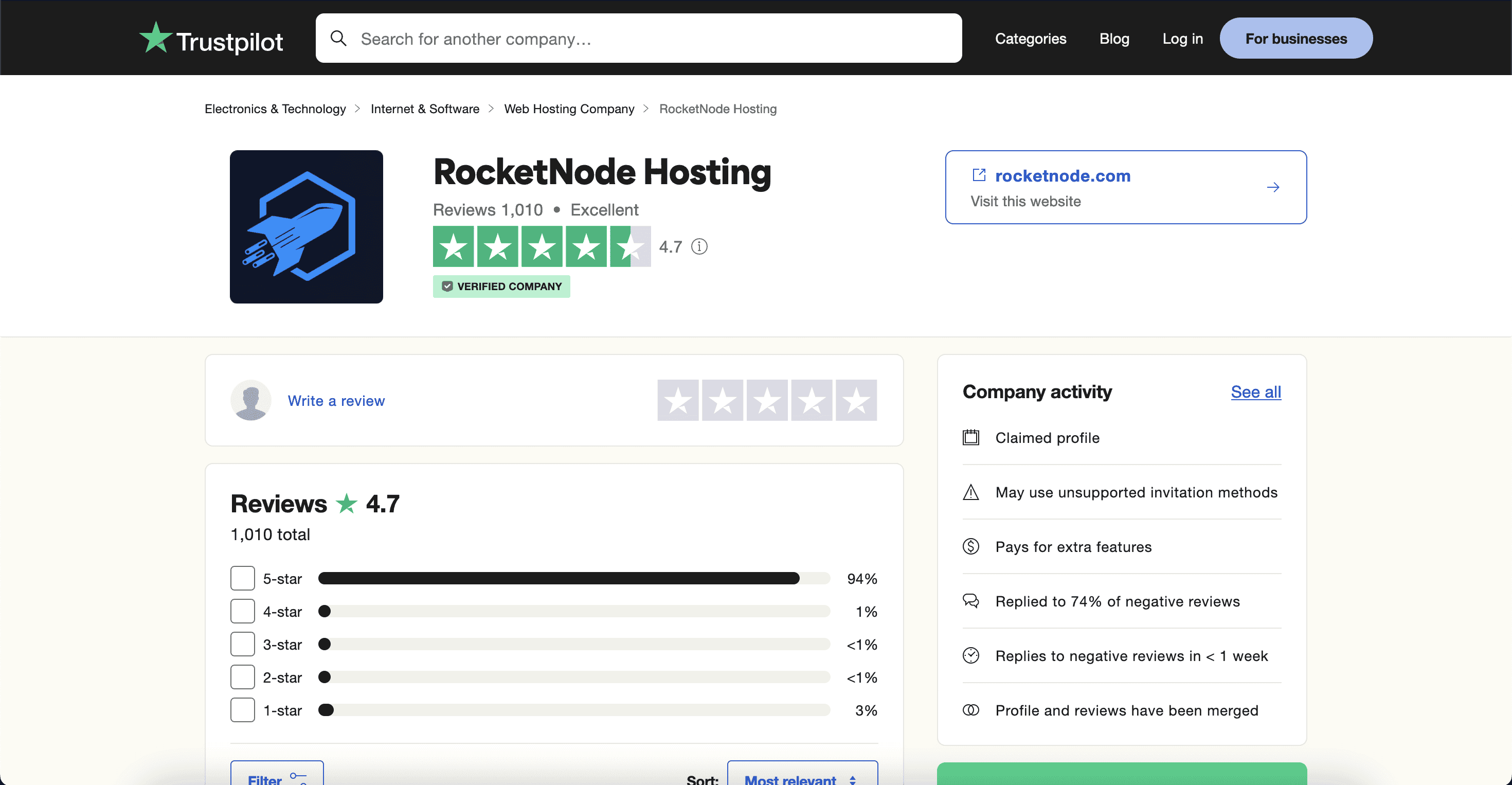Click the Web Hosting Company breadcrumb

tap(569, 109)
